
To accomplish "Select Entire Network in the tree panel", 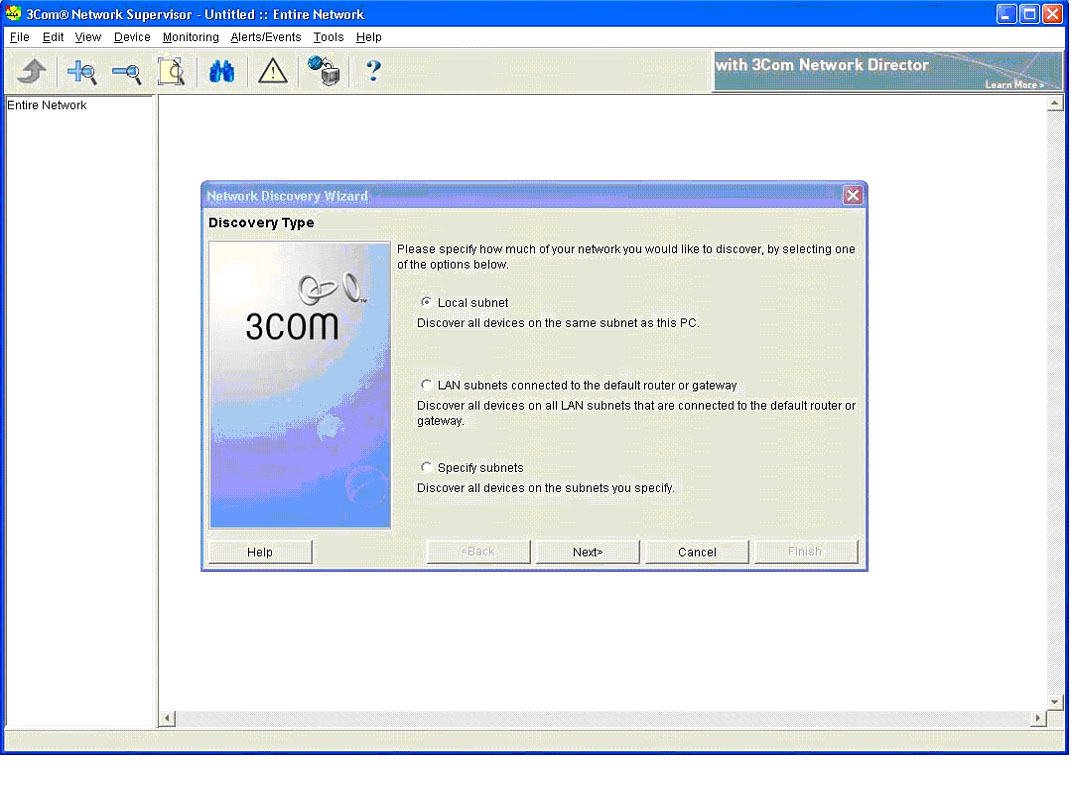I will 46,105.
